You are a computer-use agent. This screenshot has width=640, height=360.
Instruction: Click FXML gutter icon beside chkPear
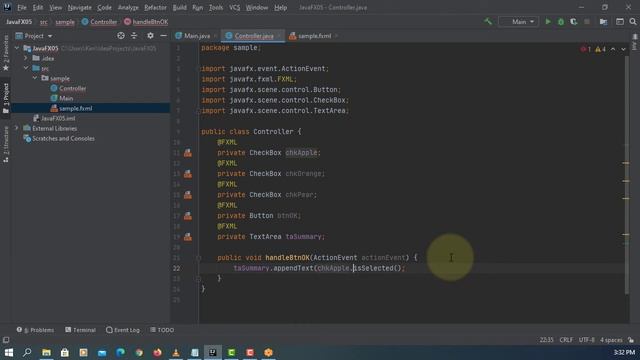187,195
